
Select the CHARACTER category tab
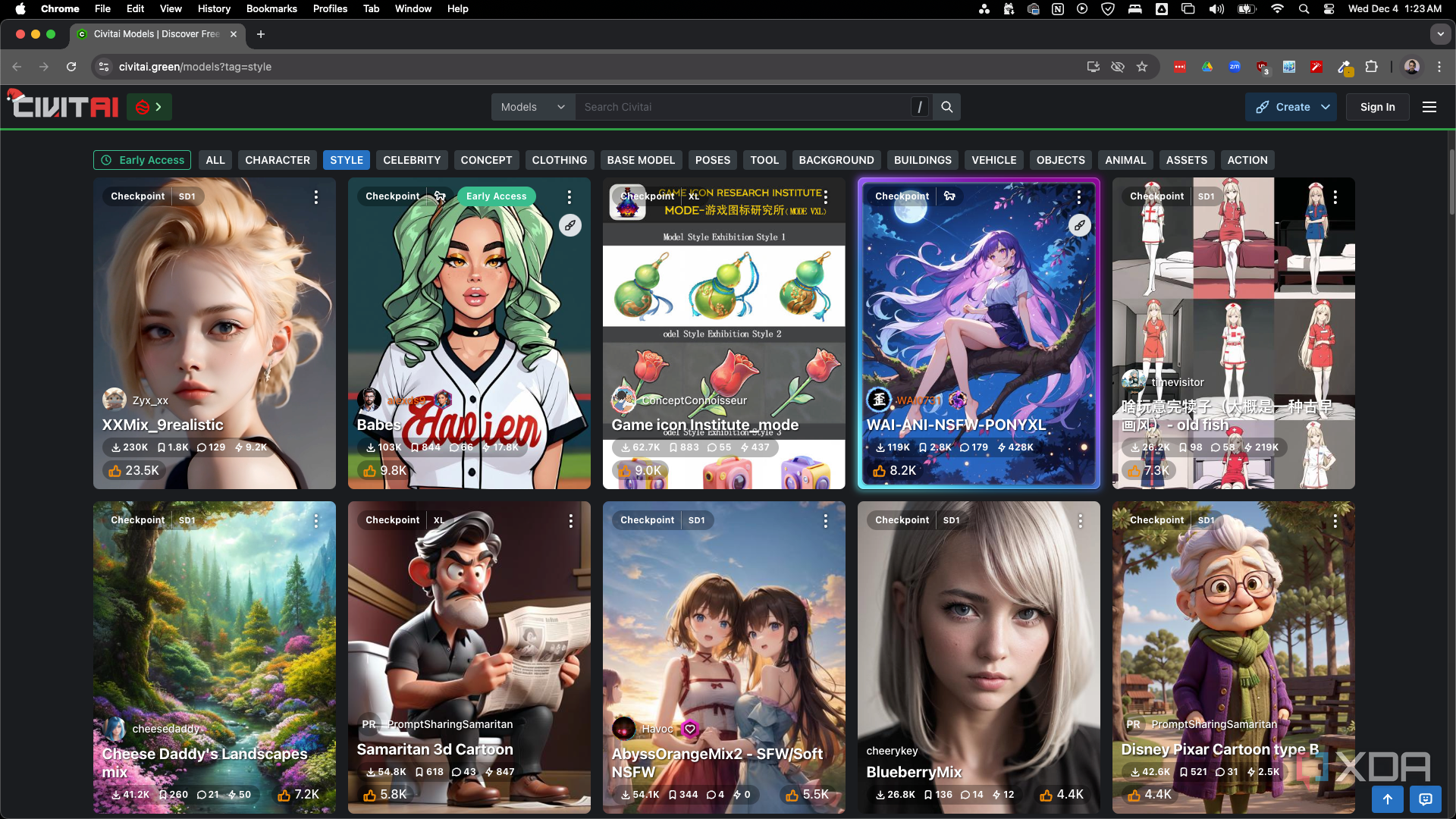pyautogui.click(x=278, y=160)
